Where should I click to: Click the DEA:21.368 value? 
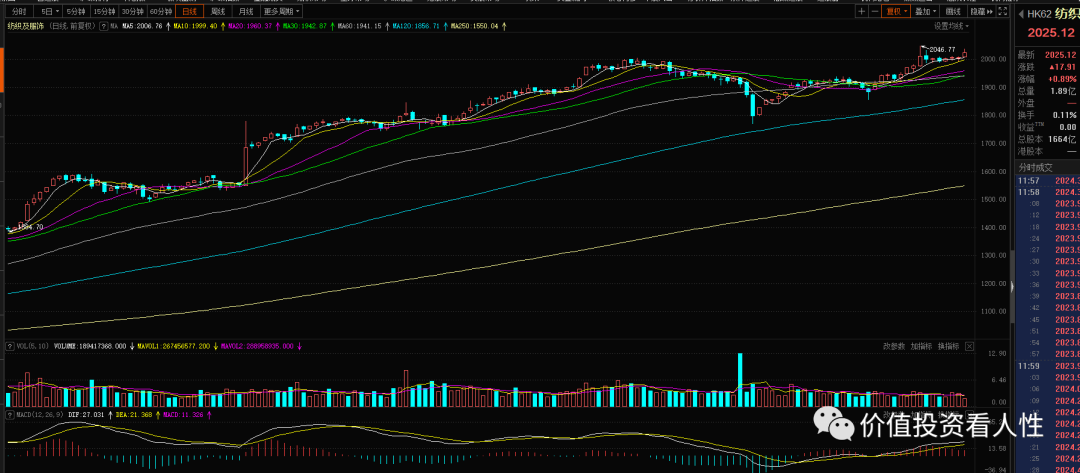coord(134,414)
